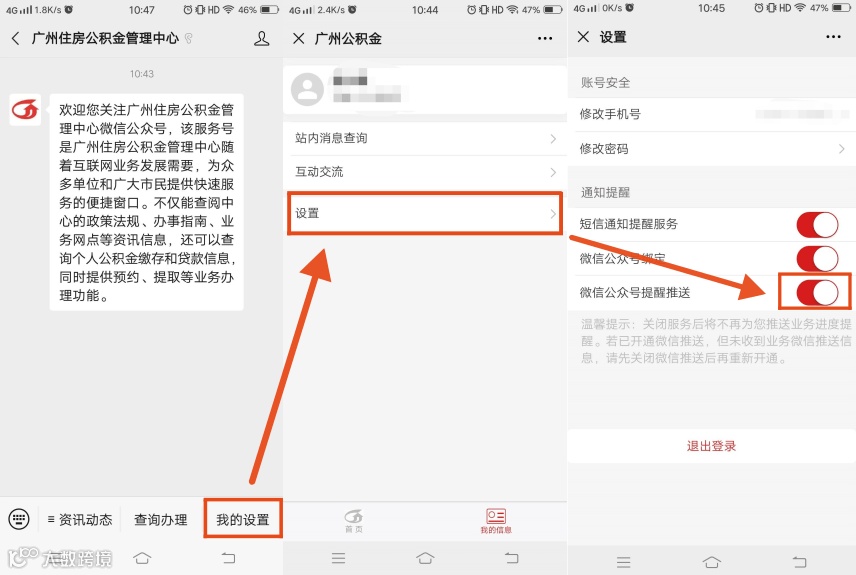Screen dimensions: 856x575
Task: Expand 互动交流 chevron
Action: [553, 173]
